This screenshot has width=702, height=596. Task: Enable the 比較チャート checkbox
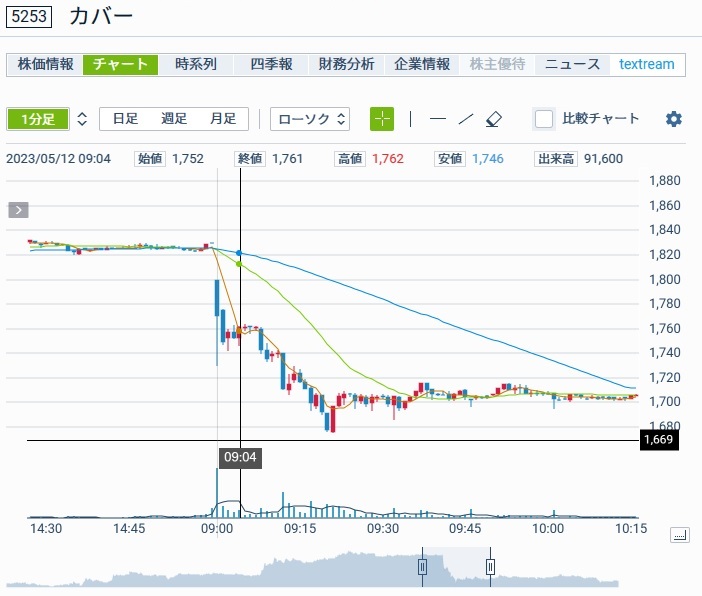(544, 118)
